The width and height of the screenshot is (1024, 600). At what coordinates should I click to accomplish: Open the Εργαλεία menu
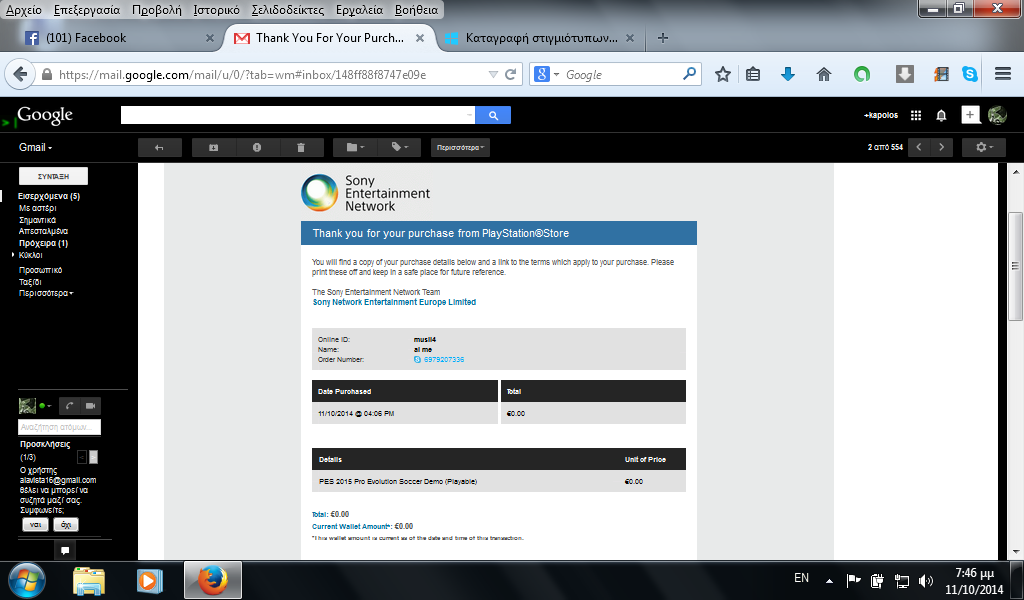point(360,10)
